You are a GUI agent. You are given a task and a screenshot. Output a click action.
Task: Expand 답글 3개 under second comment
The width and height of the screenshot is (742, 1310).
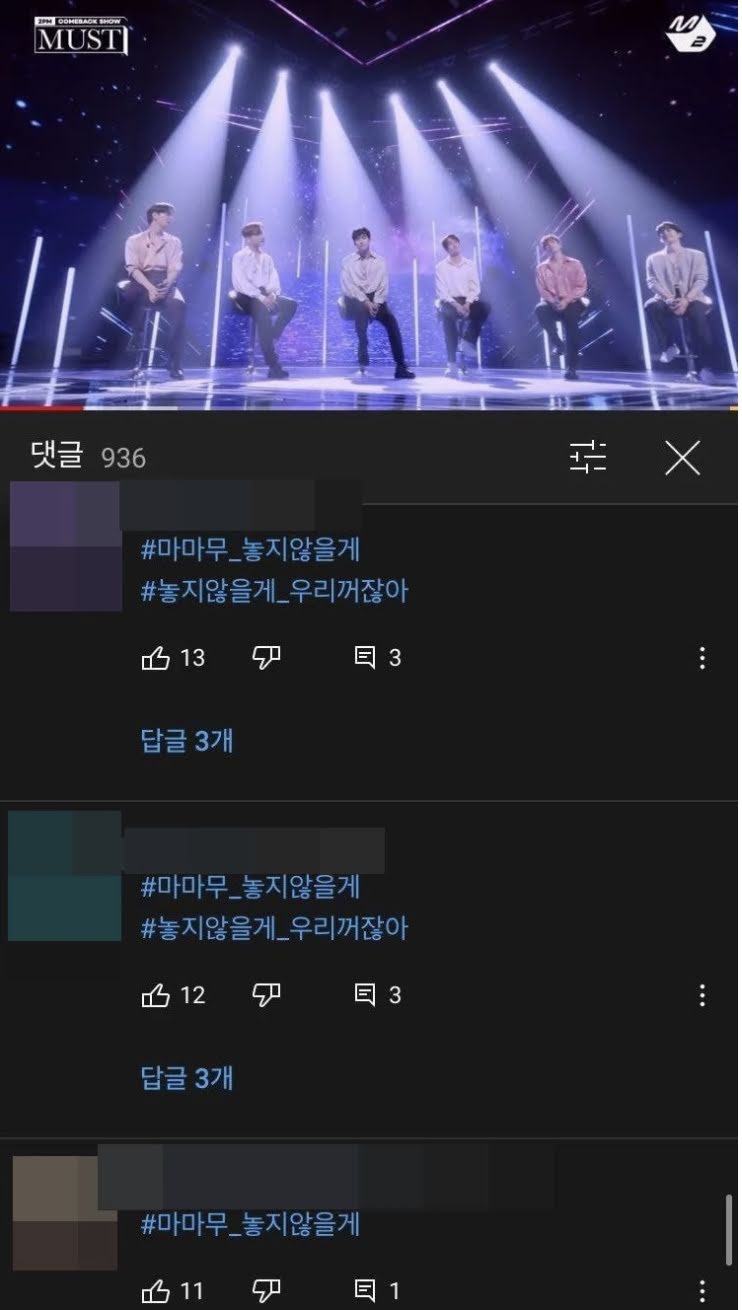click(187, 1078)
